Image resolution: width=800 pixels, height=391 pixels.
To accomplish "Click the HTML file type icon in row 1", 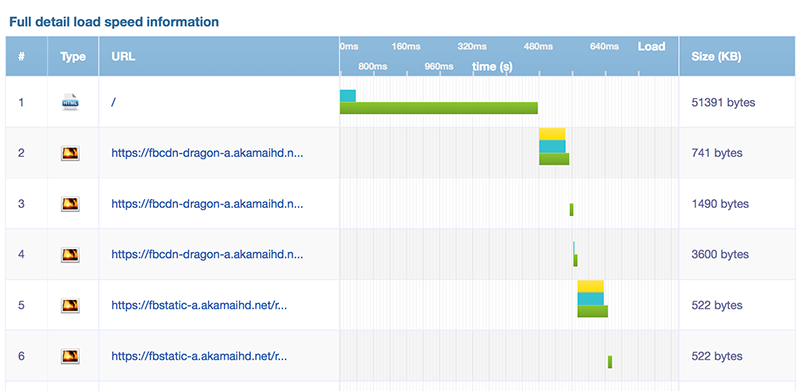I will [x=70, y=102].
